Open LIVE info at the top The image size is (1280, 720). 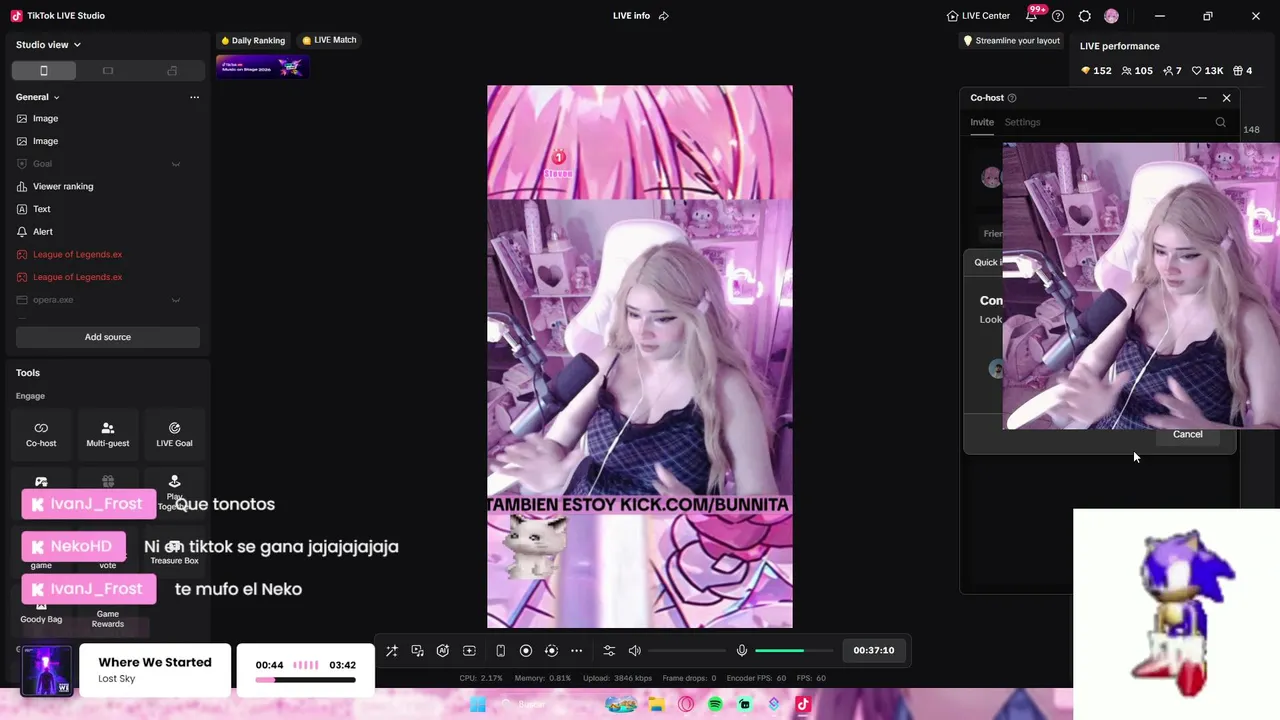[x=631, y=16]
